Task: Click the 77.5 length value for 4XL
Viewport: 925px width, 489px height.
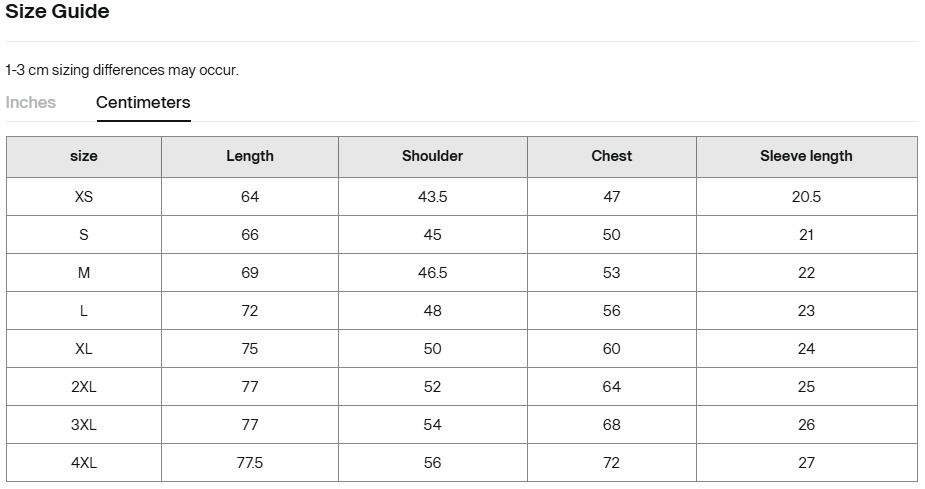Action: (250, 463)
